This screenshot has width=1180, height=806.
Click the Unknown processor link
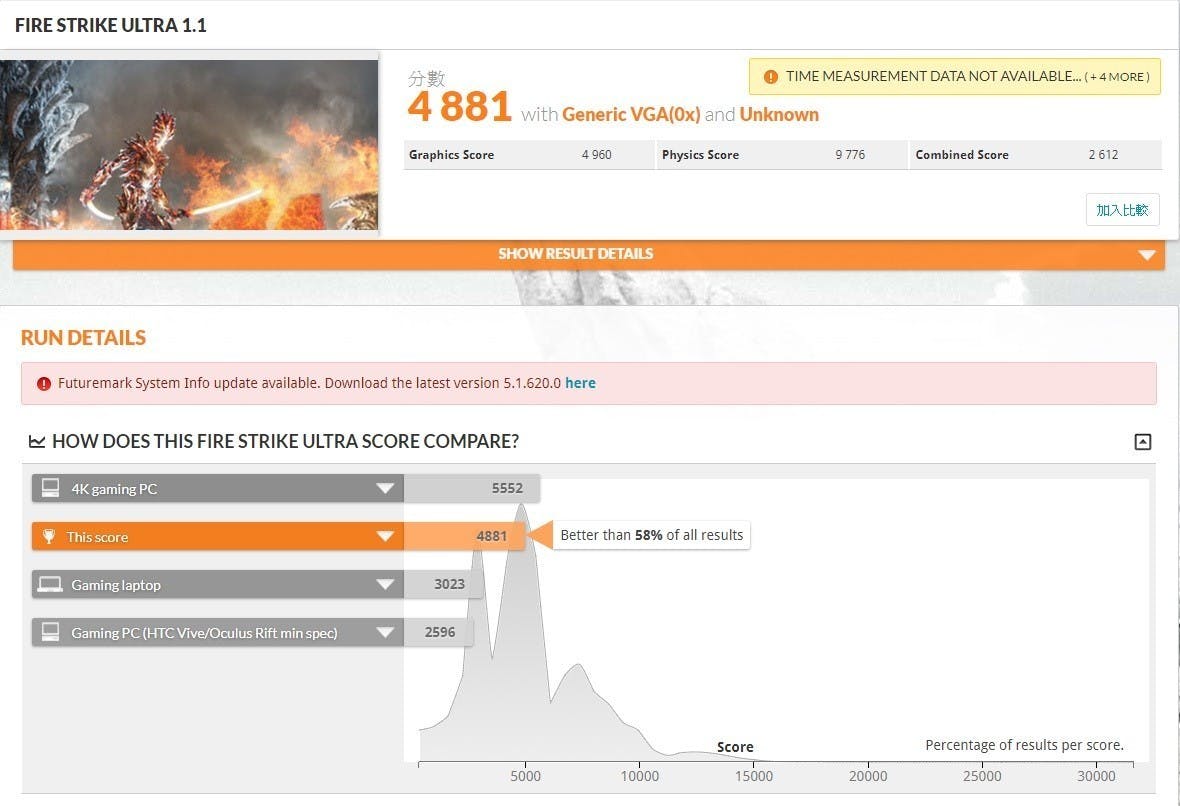(x=779, y=114)
